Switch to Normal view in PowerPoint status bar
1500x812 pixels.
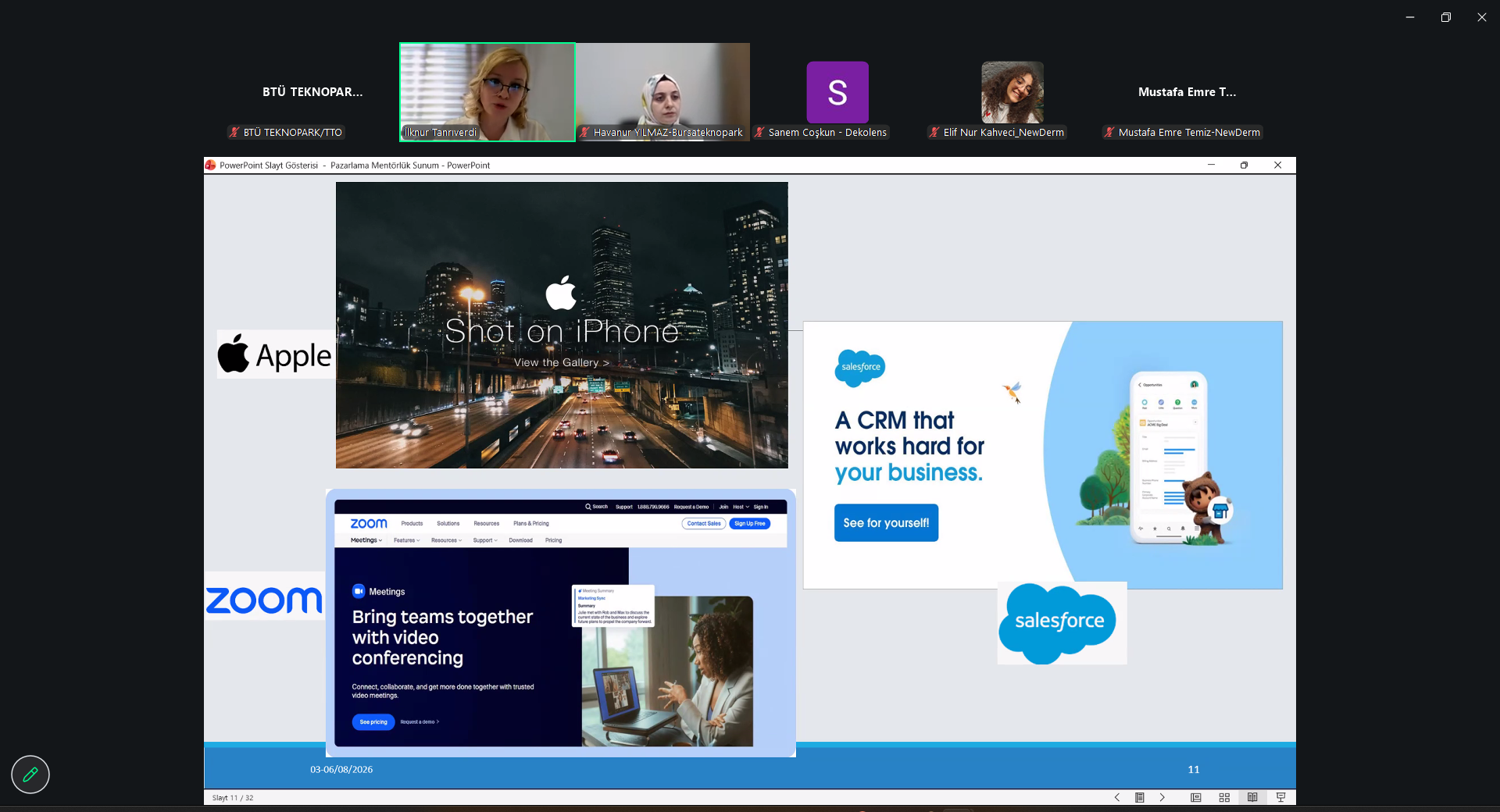tap(1196, 797)
